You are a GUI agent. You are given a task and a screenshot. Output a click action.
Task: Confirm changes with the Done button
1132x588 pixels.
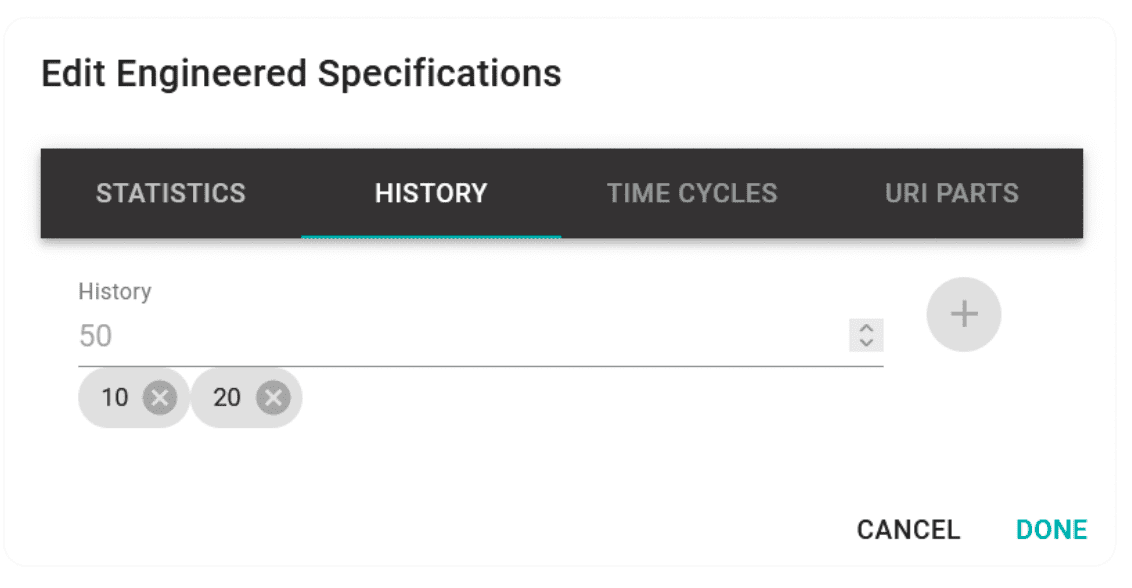(x=1051, y=529)
